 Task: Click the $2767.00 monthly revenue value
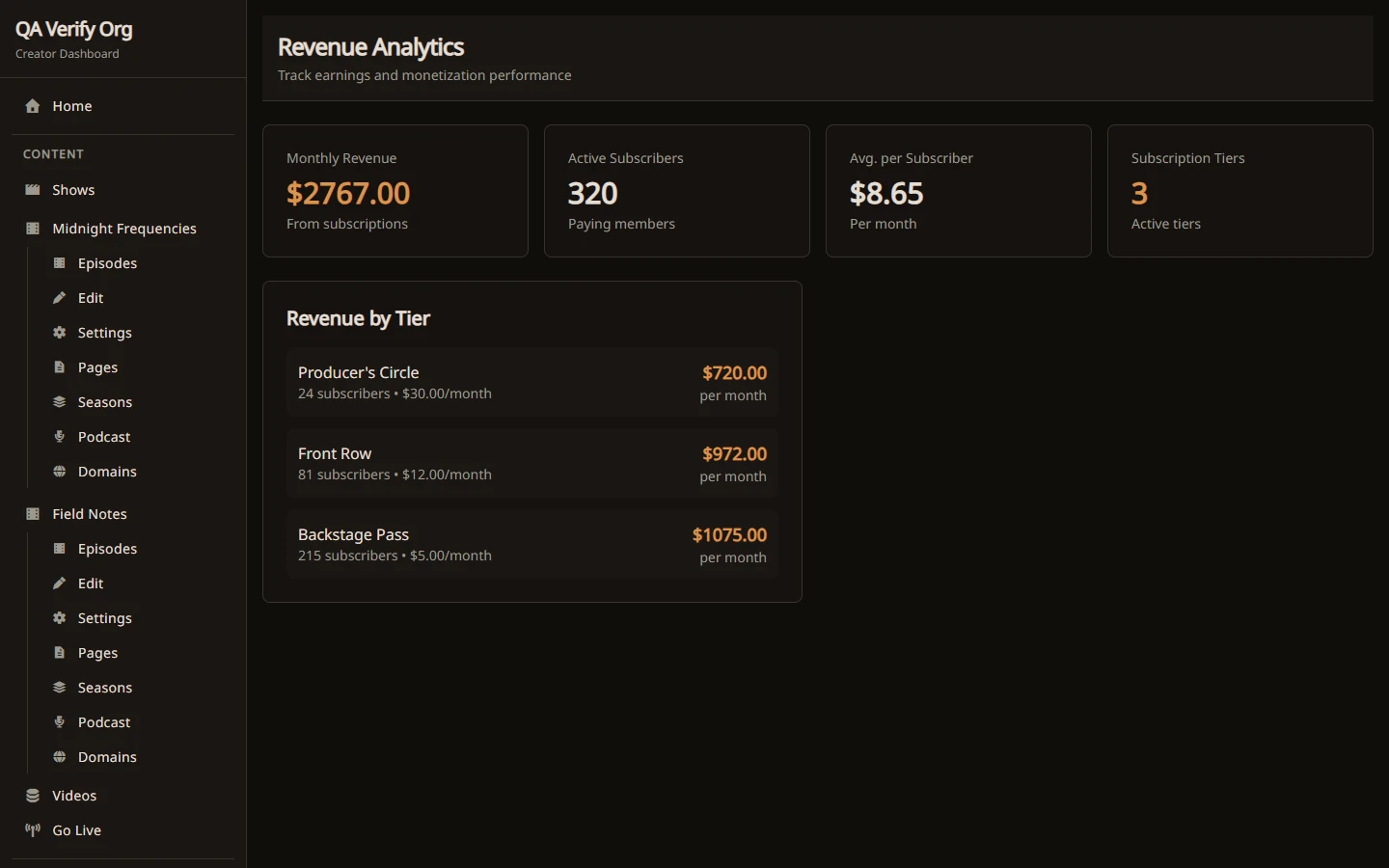(x=348, y=193)
